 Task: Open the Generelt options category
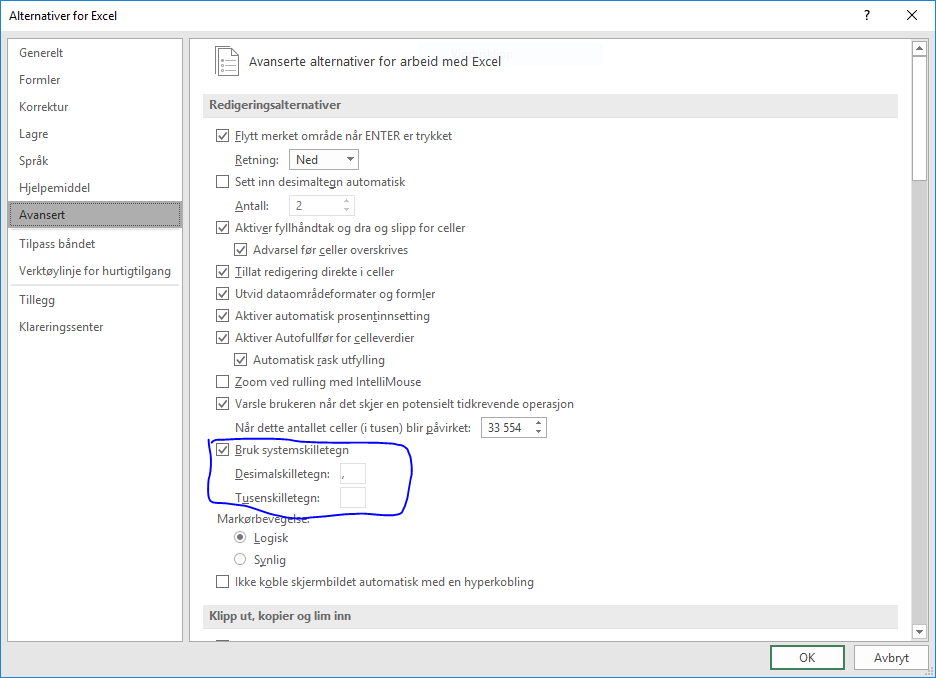coord(95,53)
